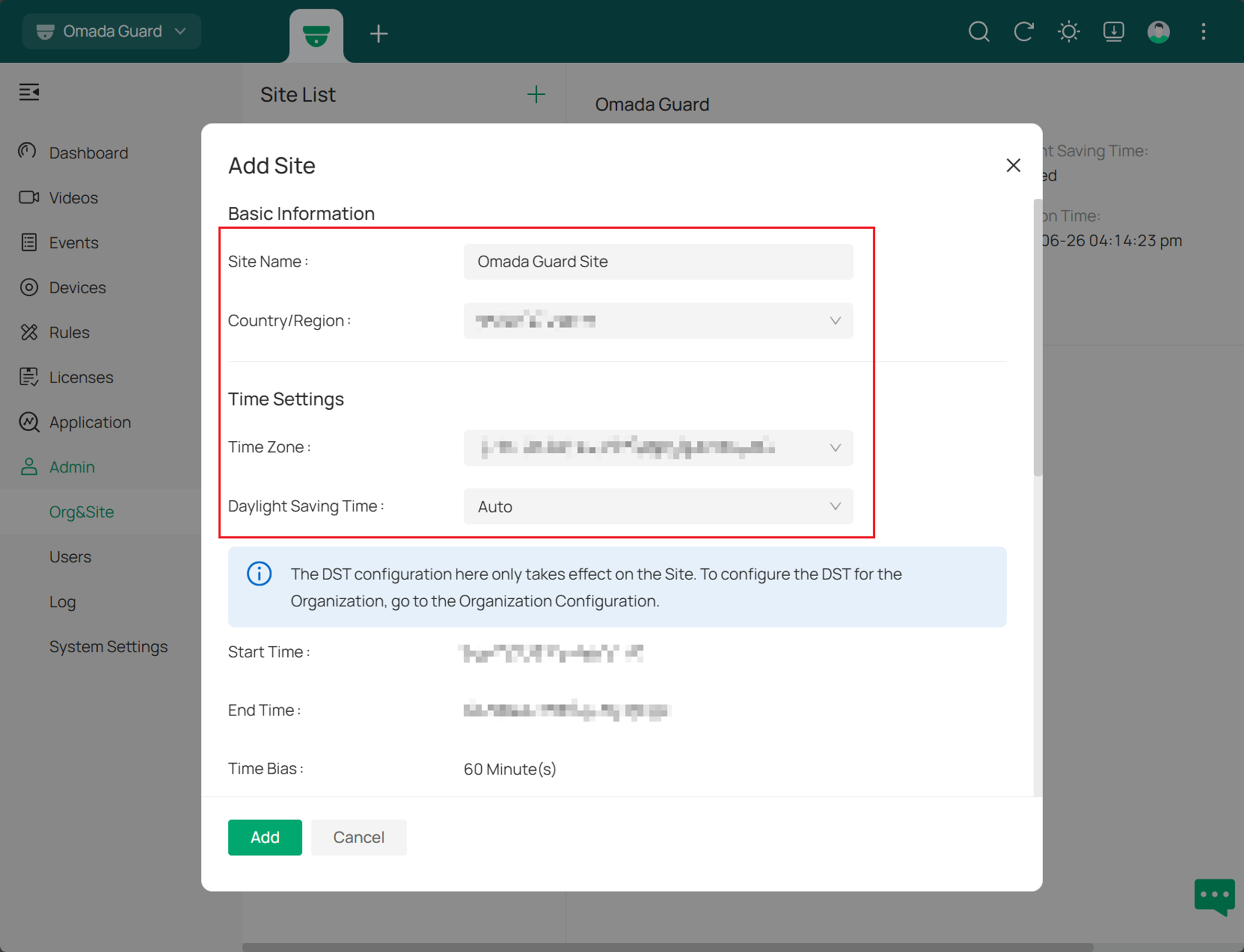Select Org&Site submenu item
Viewport: 1244px width, 952px height.
pyautogui.click(x=81, y=512)
